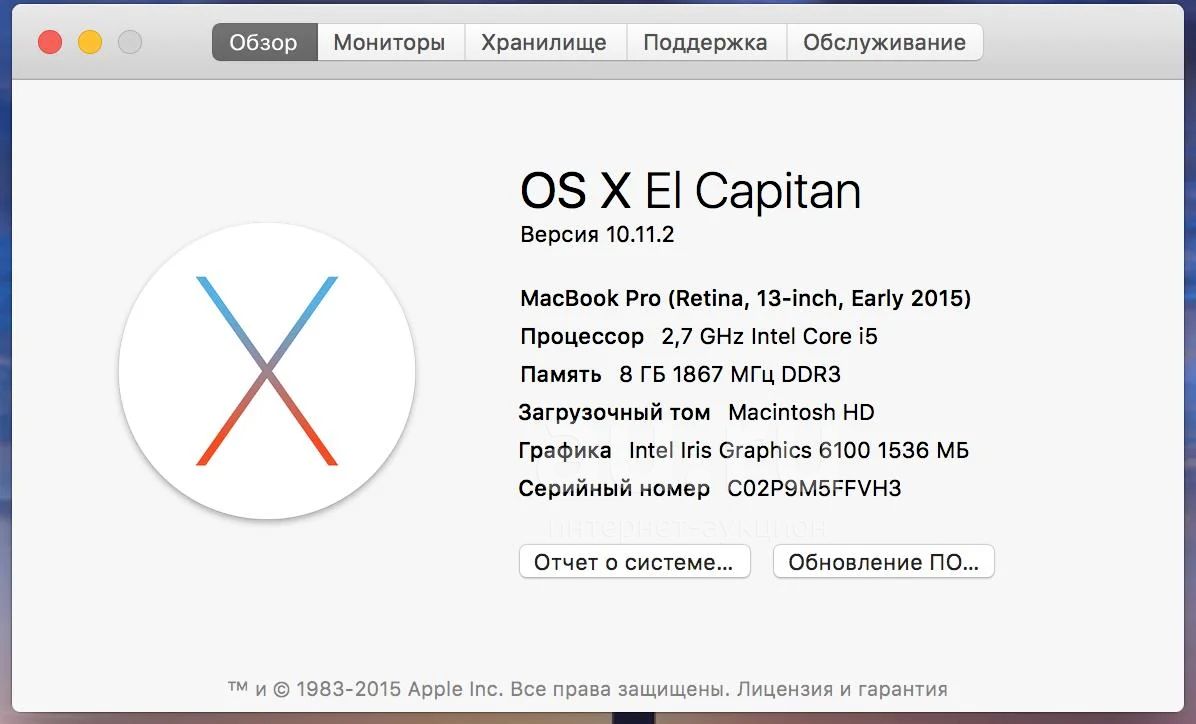Switch to the Обзор tab

[264, 42]
